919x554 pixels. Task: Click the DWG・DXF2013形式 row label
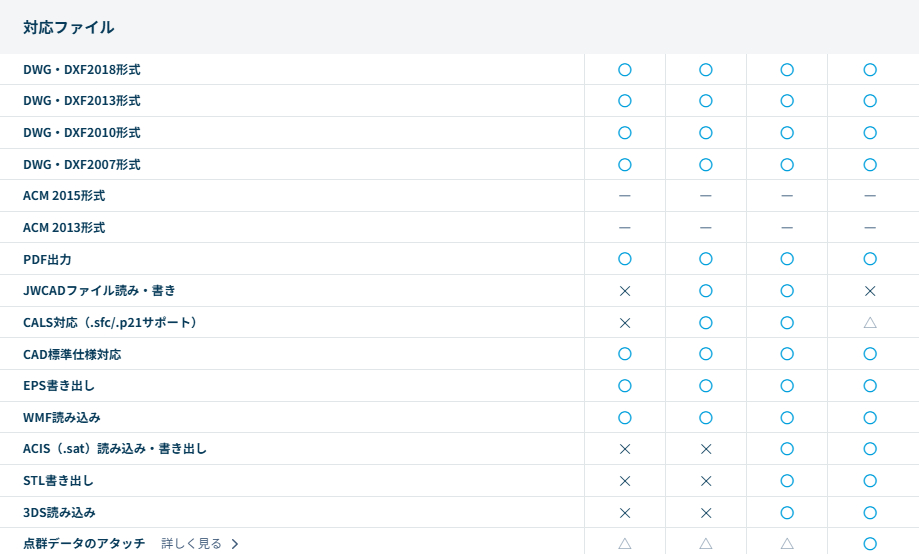82,101
